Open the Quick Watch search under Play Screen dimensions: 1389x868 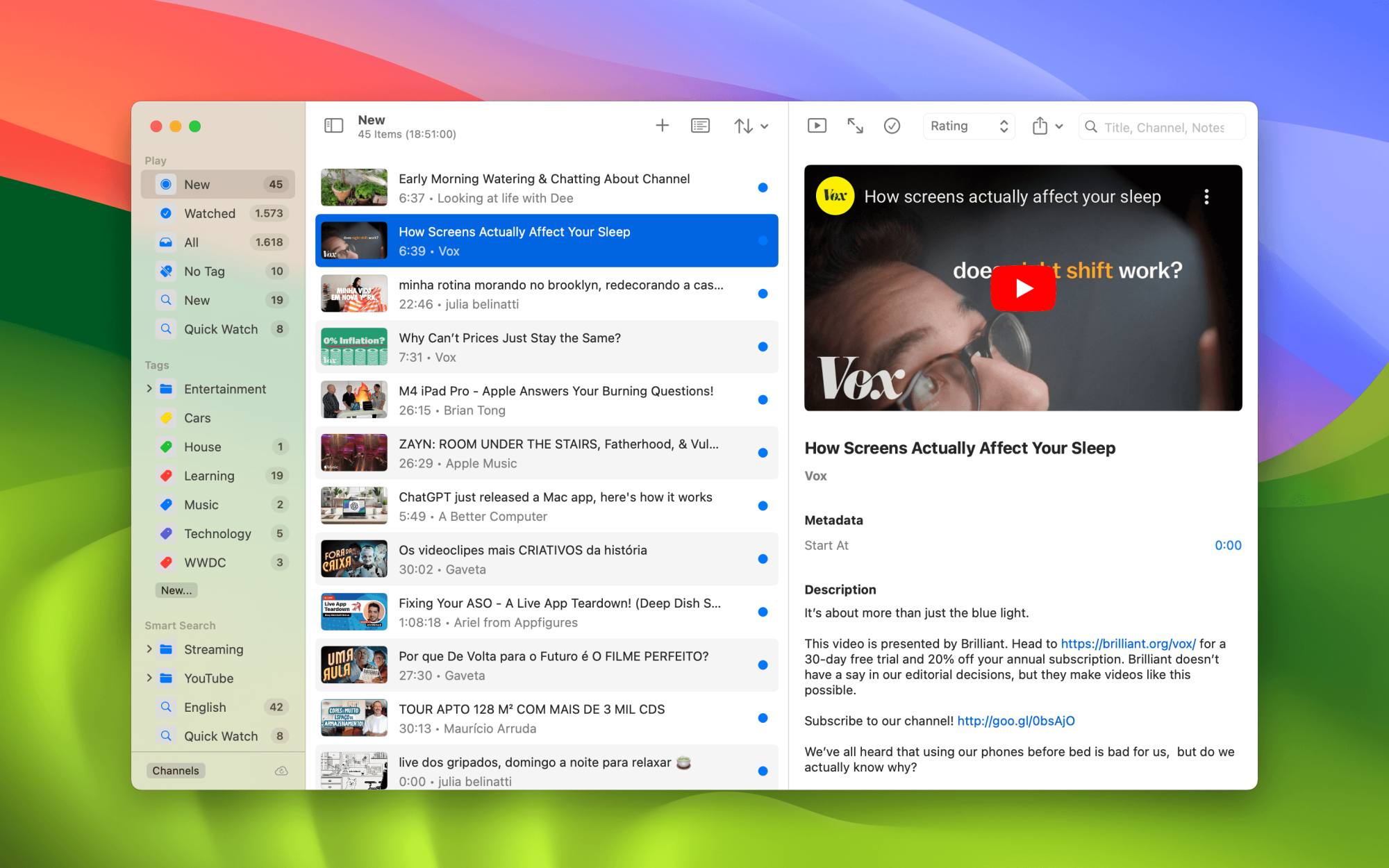[x=218, y=329]
